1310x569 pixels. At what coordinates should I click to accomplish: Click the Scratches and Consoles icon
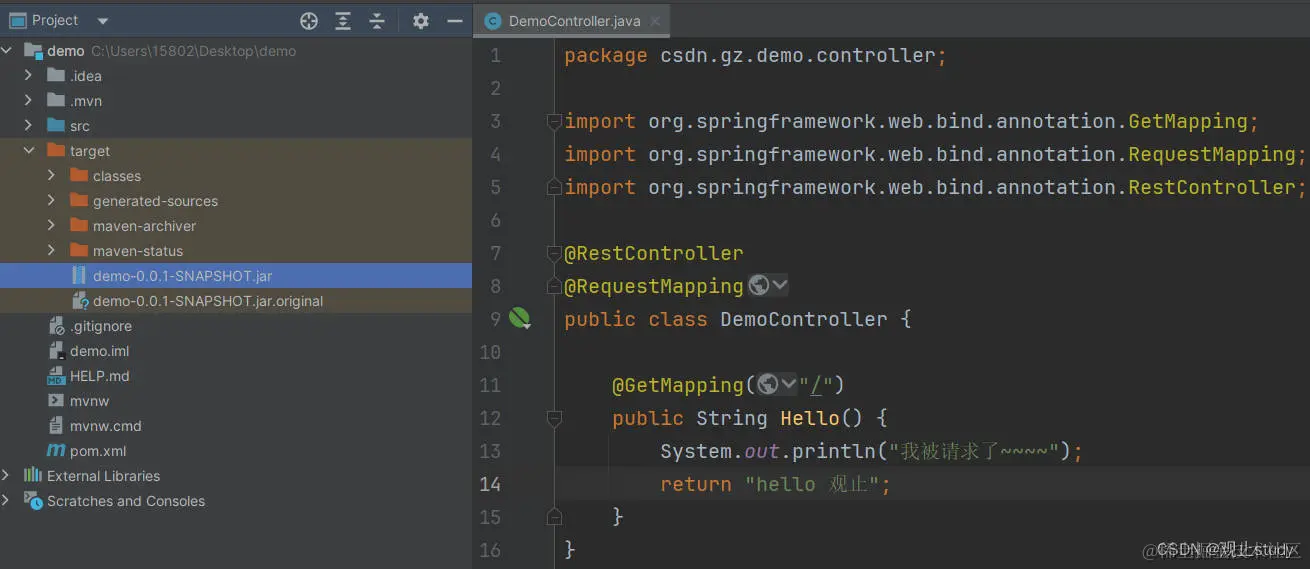pyautogui.click(x=33, y=501)
